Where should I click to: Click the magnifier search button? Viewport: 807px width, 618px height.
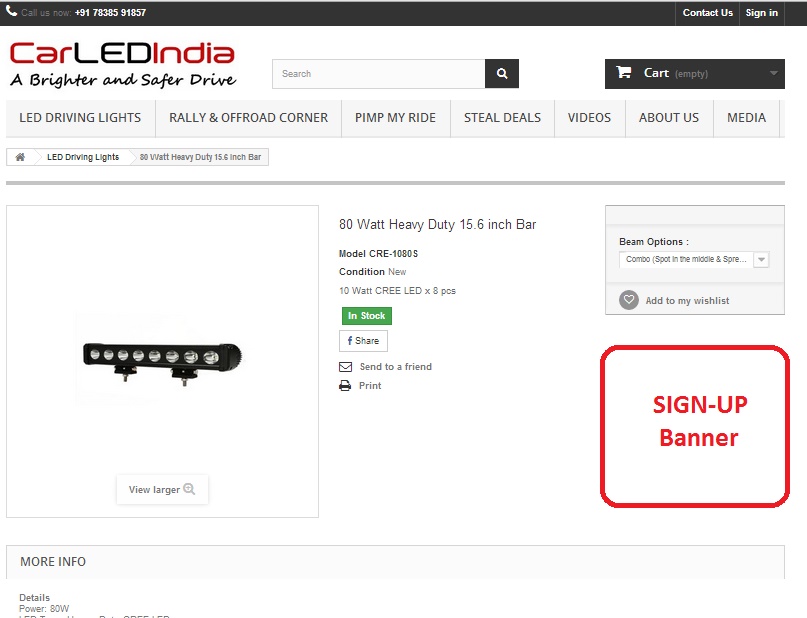(502, 74)
